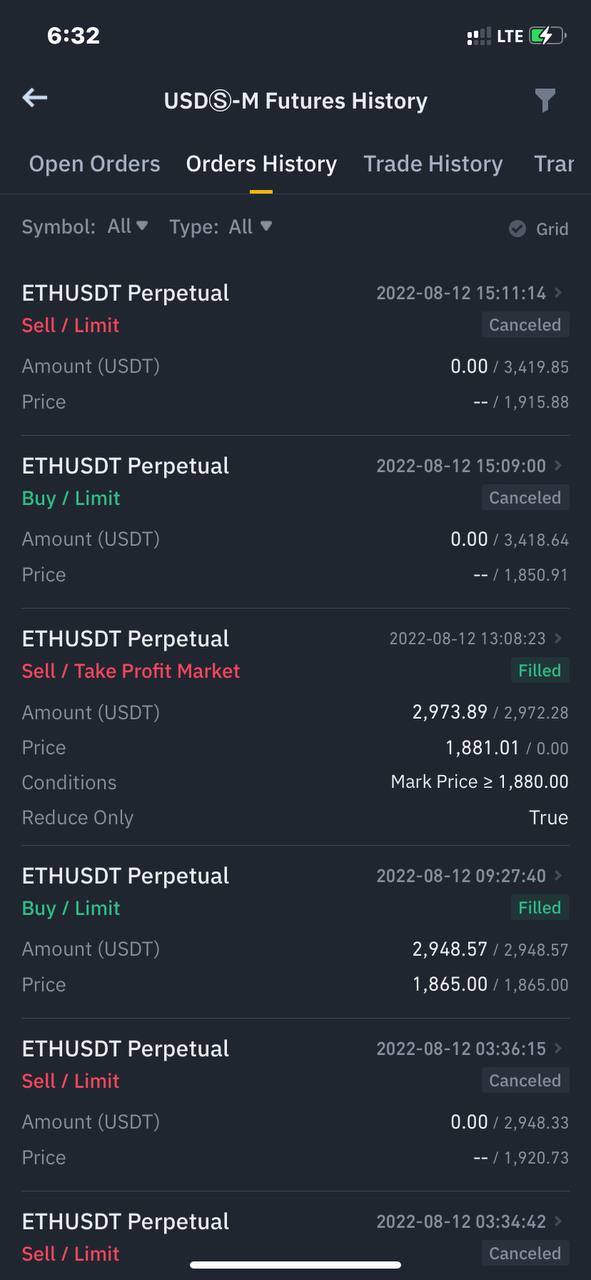This screenshot has height=1280, width=591.
Task: Switch to Trade History tab
Action: (433, 164)
